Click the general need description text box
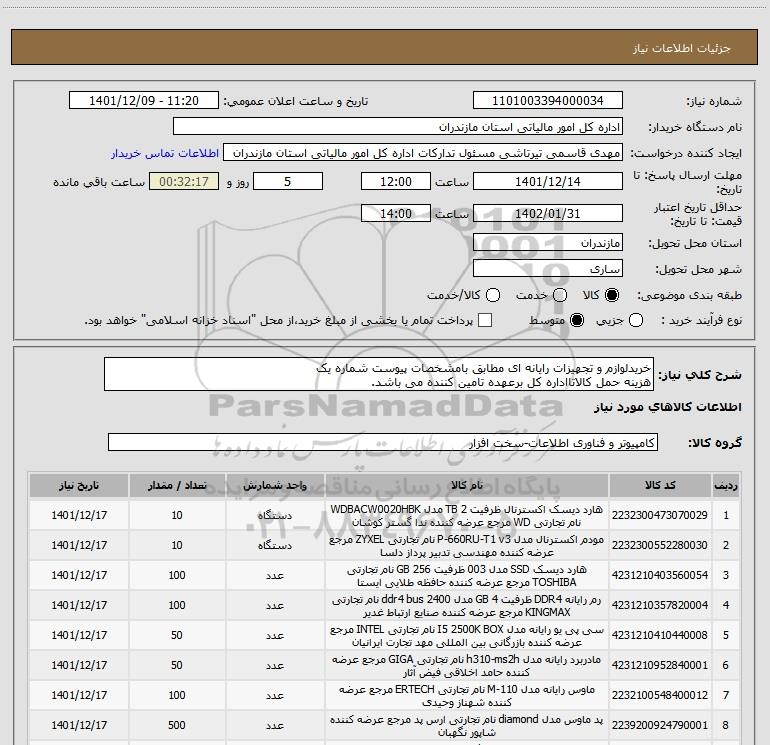 tap(379, 375)
